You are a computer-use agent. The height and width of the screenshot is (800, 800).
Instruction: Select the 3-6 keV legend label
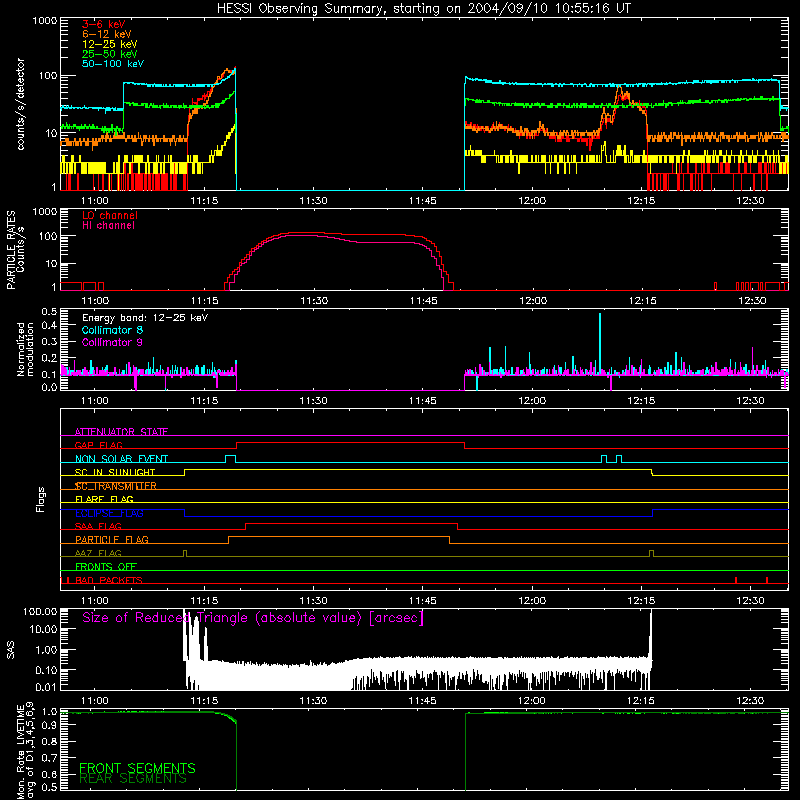pyautogui.click(x=104, y=24)
